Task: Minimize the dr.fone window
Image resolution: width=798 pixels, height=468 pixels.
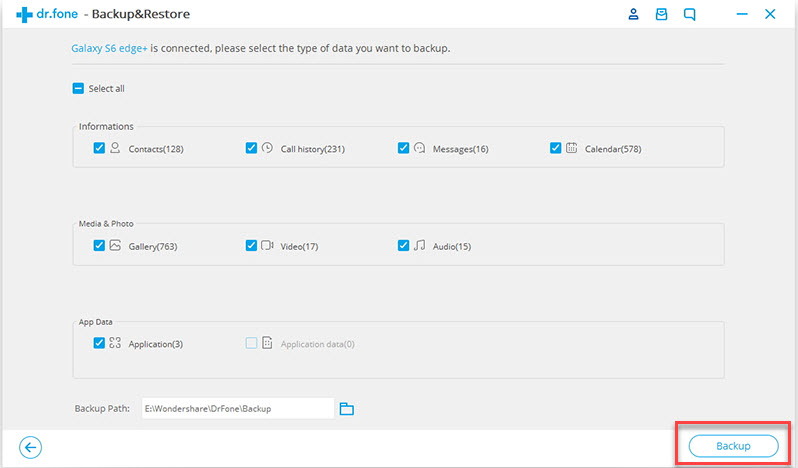Action: pyautogui.click(x=742, y=14)
